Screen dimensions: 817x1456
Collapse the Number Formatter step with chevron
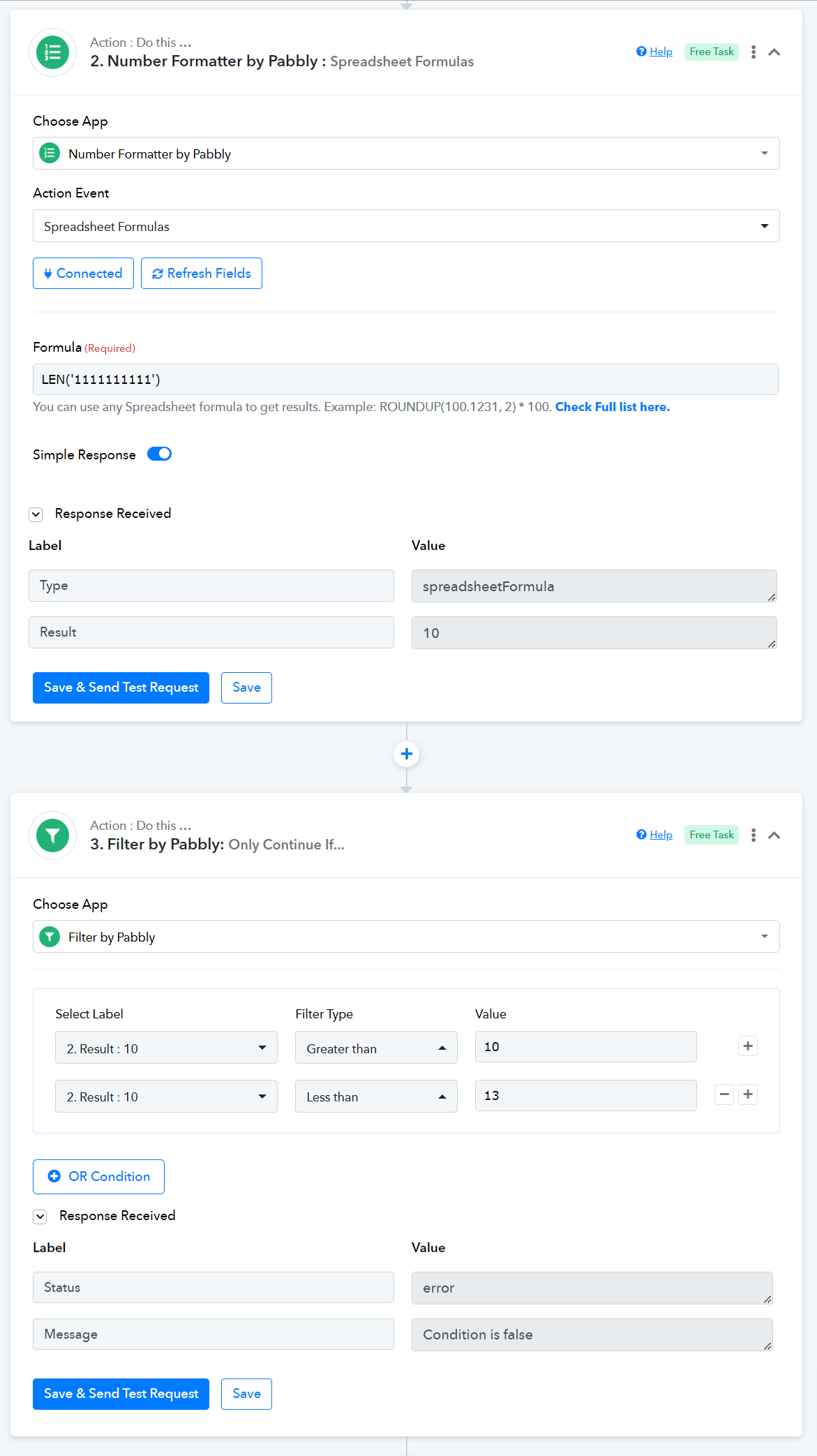[774, 52]
